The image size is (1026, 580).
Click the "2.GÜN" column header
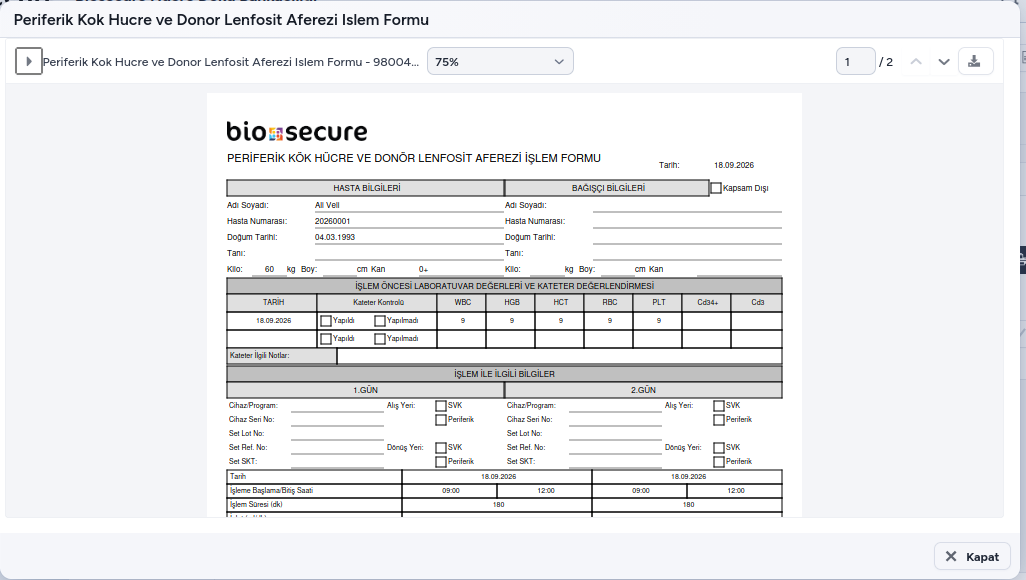[x=643, y=390]
